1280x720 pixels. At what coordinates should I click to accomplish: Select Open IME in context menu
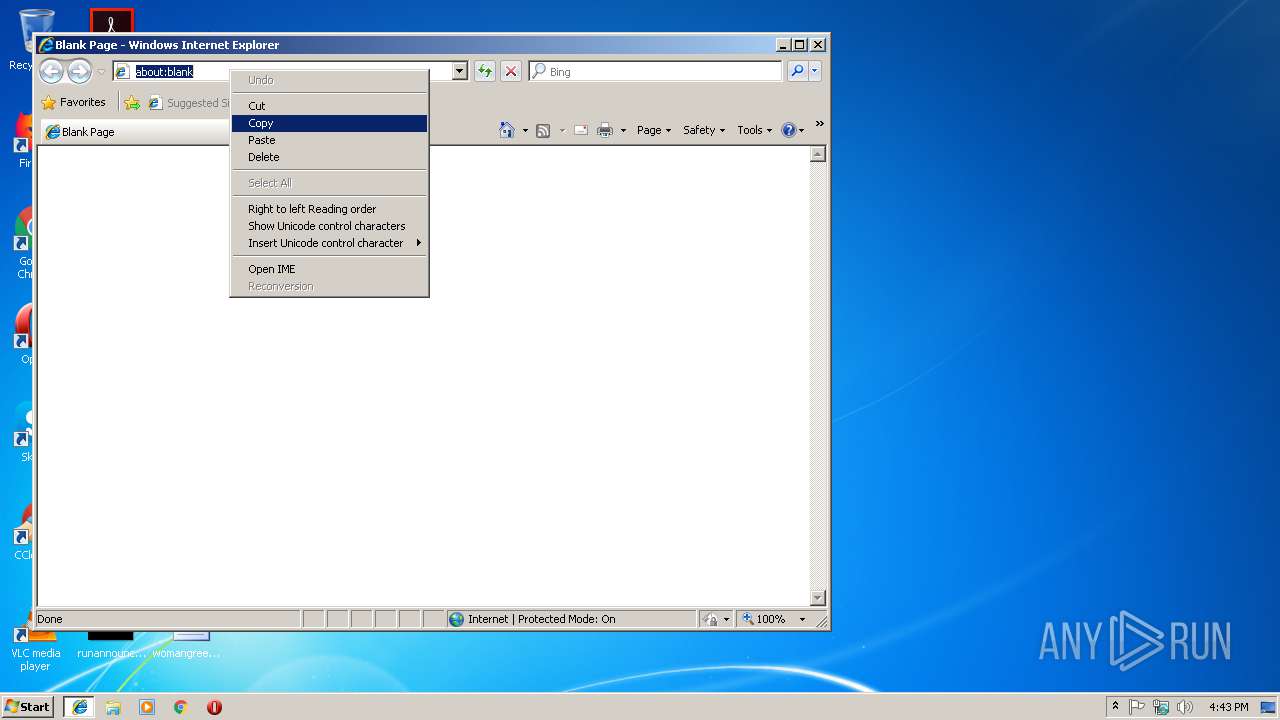tap(329, 269)
